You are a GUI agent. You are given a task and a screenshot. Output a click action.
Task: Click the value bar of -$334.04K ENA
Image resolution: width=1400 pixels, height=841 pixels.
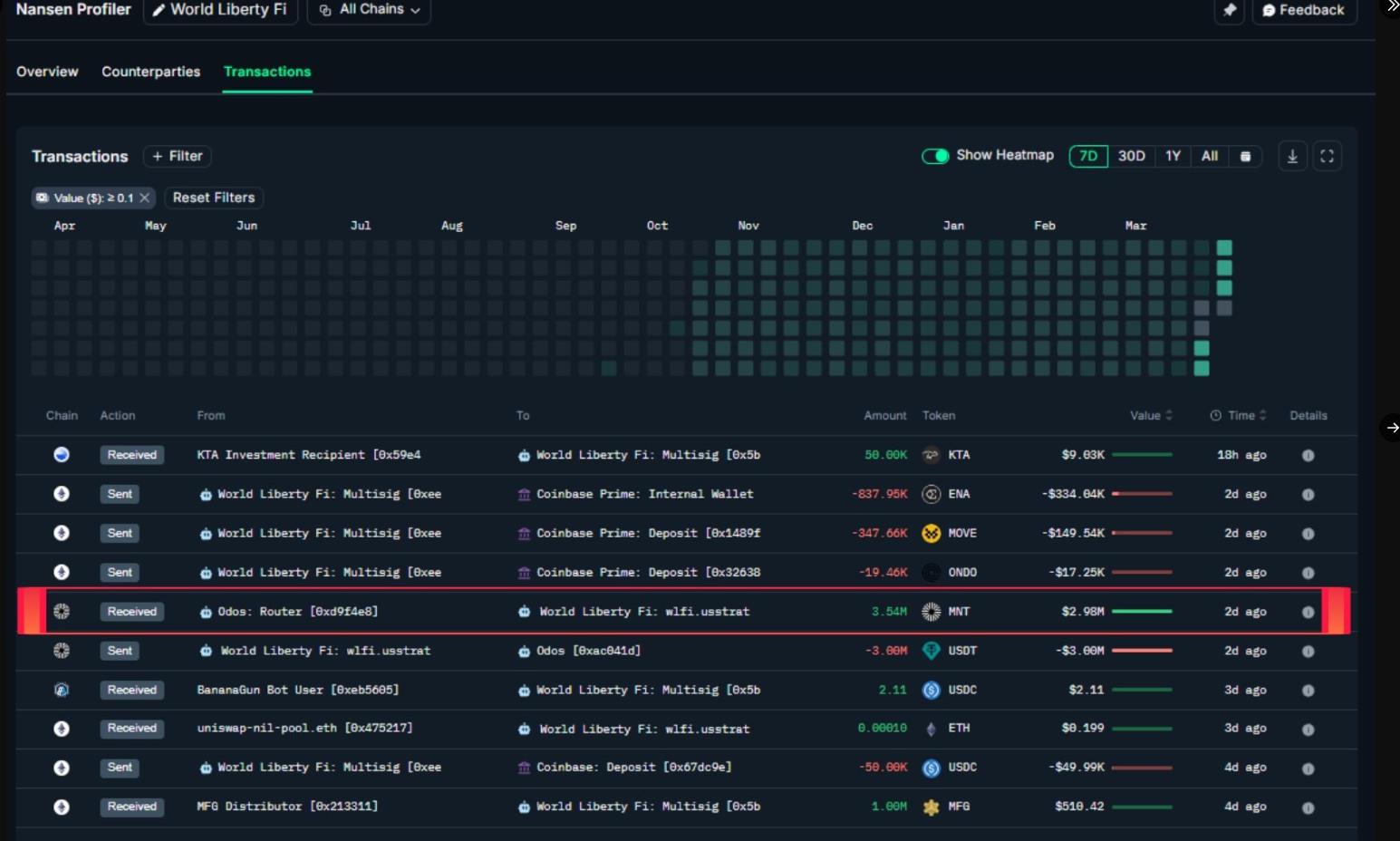coord(1142,494)
